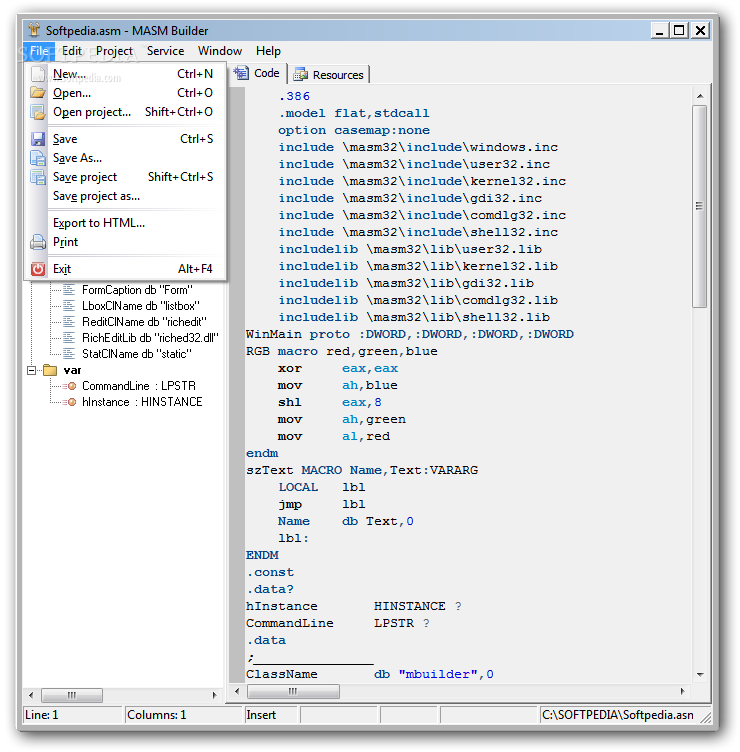This screenshot has height=752, width=740.
Task: Click the Resources tab icon
Action: coord(301,74)
